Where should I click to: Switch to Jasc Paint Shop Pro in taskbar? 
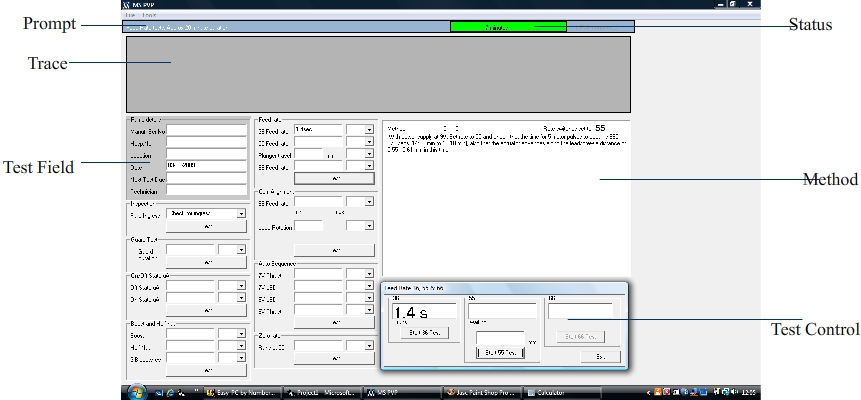(x=481, y=392)
